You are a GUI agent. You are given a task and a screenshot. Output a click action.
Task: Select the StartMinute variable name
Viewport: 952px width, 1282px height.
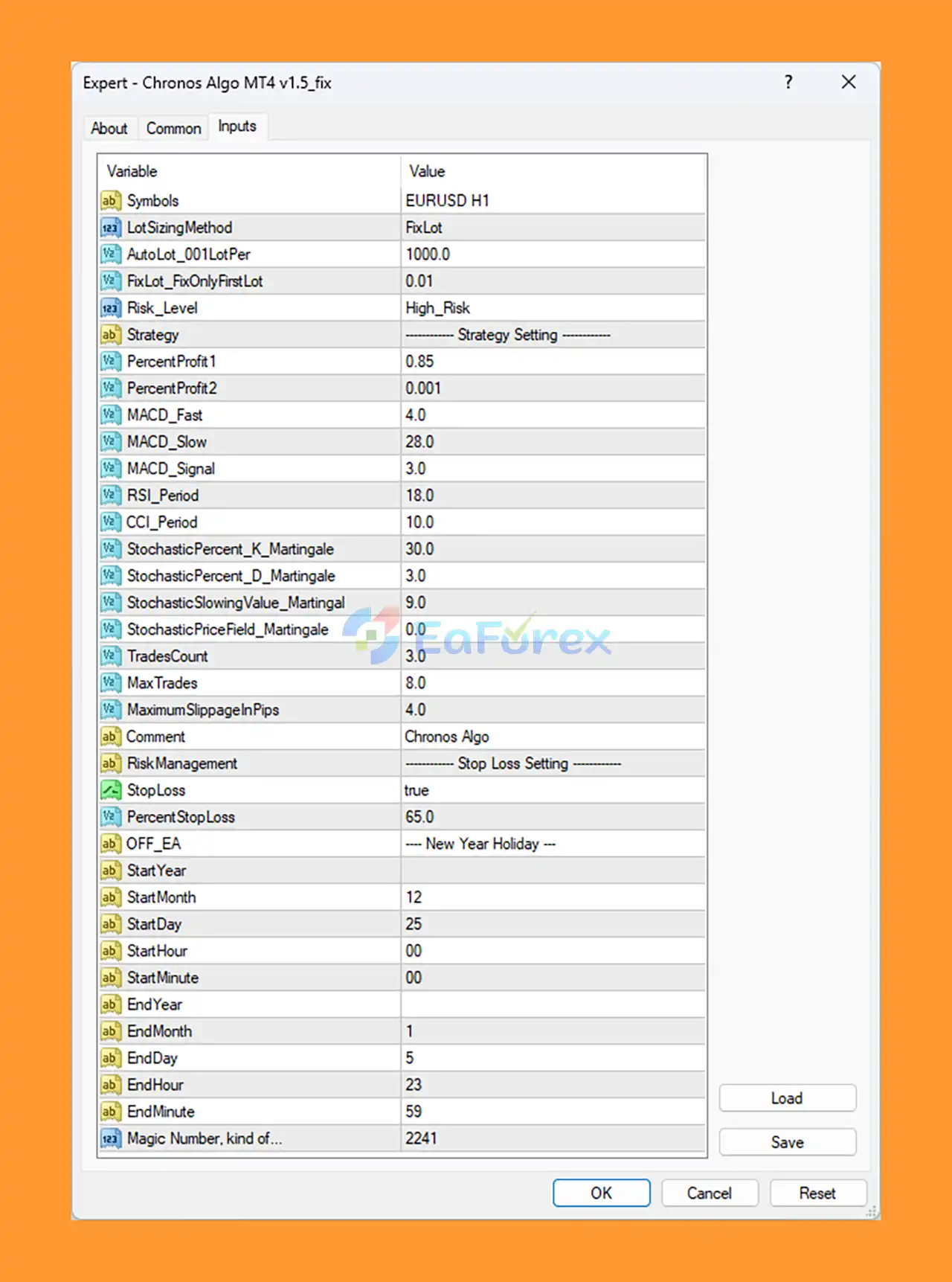click(163, 978)
